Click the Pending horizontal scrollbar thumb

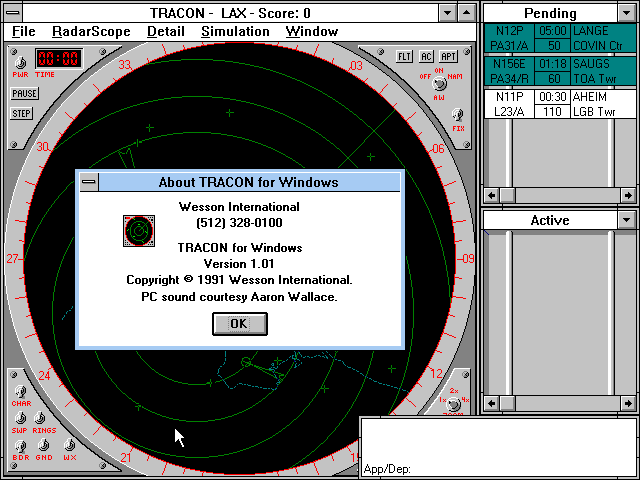[508, 196]
